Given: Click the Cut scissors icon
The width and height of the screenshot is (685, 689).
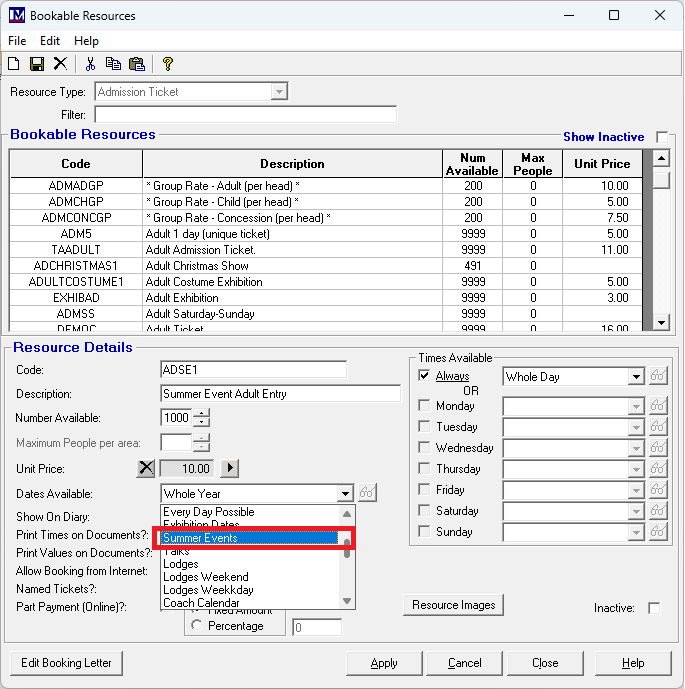Looking at the screenshot, I should (x=90, y=64).
